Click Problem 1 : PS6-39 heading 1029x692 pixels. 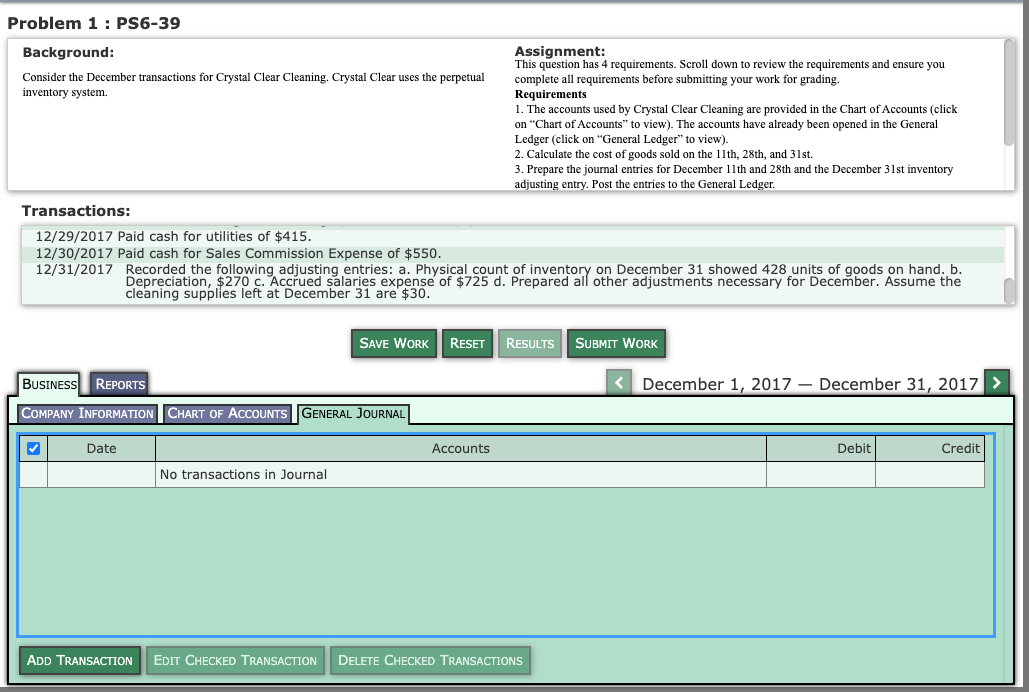[x=94, y=23]
